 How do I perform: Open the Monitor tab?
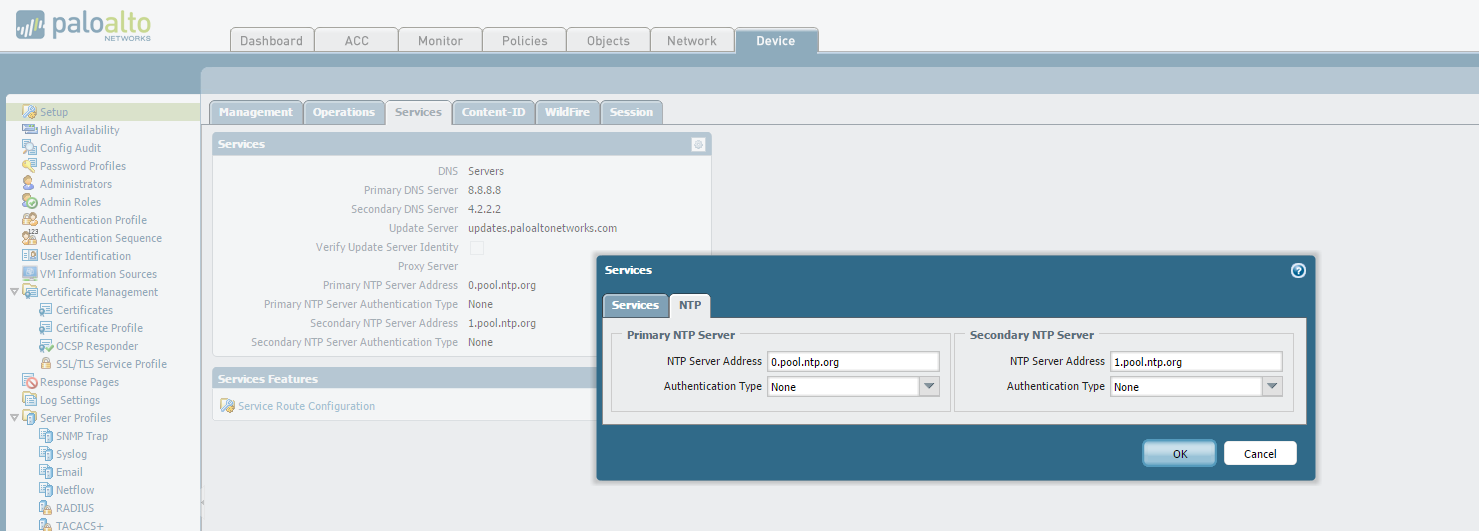440,41
